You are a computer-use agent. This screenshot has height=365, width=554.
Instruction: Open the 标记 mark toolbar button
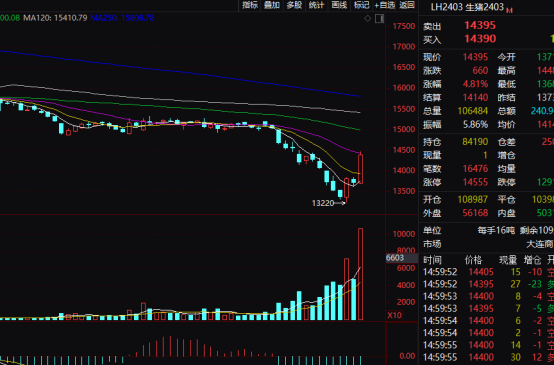[x=361, y=5]
